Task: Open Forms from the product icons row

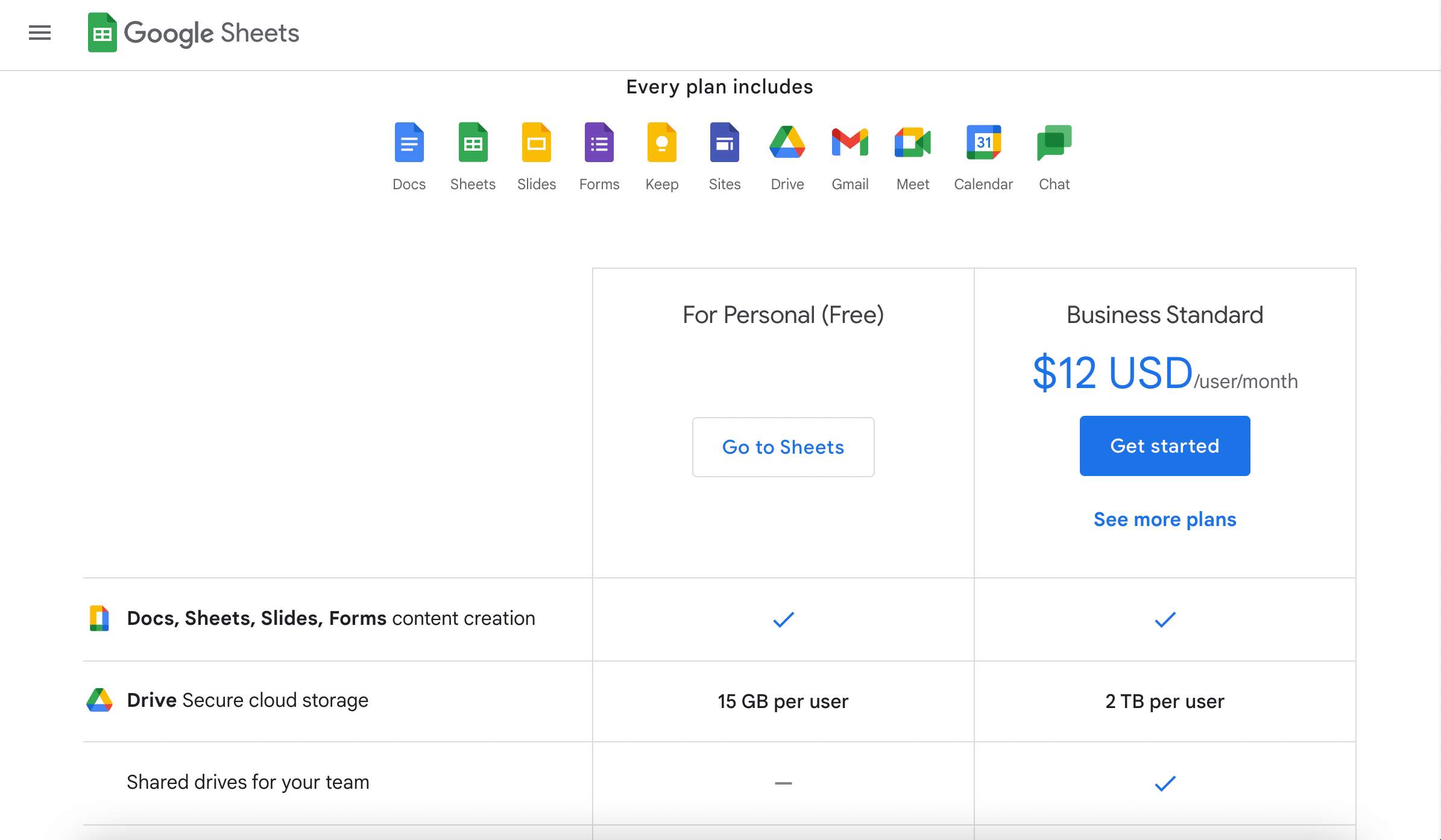Action: click(x=599, y=143)
